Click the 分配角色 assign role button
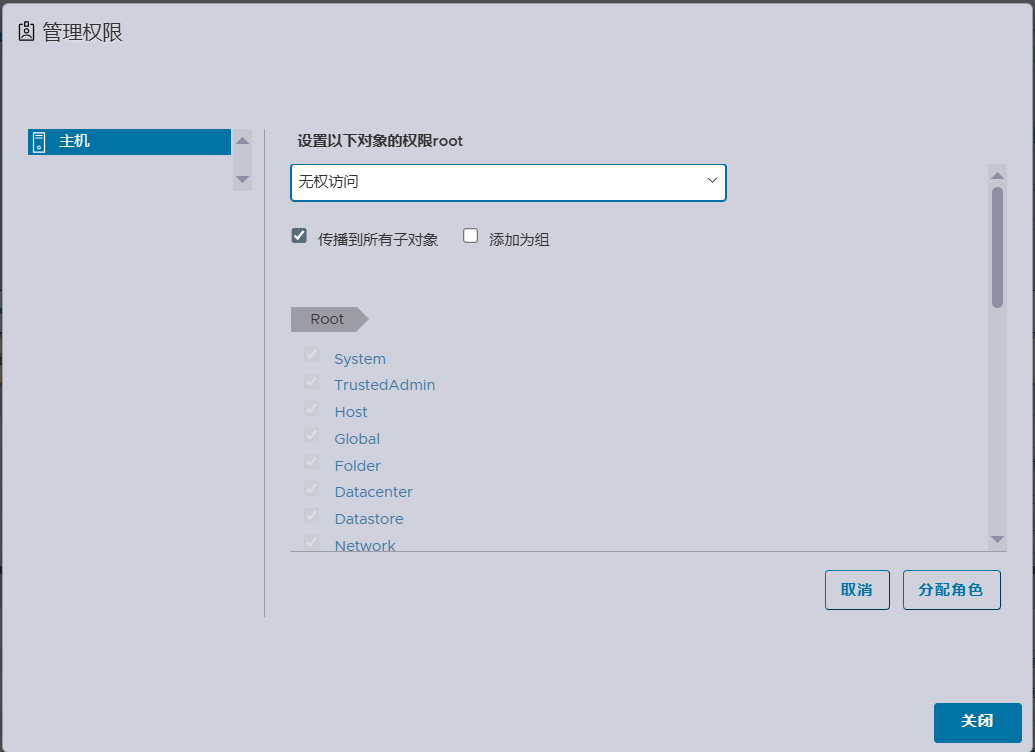This screenshot has height=752, width=1035. pyautogui.click(x=951, y=590)
